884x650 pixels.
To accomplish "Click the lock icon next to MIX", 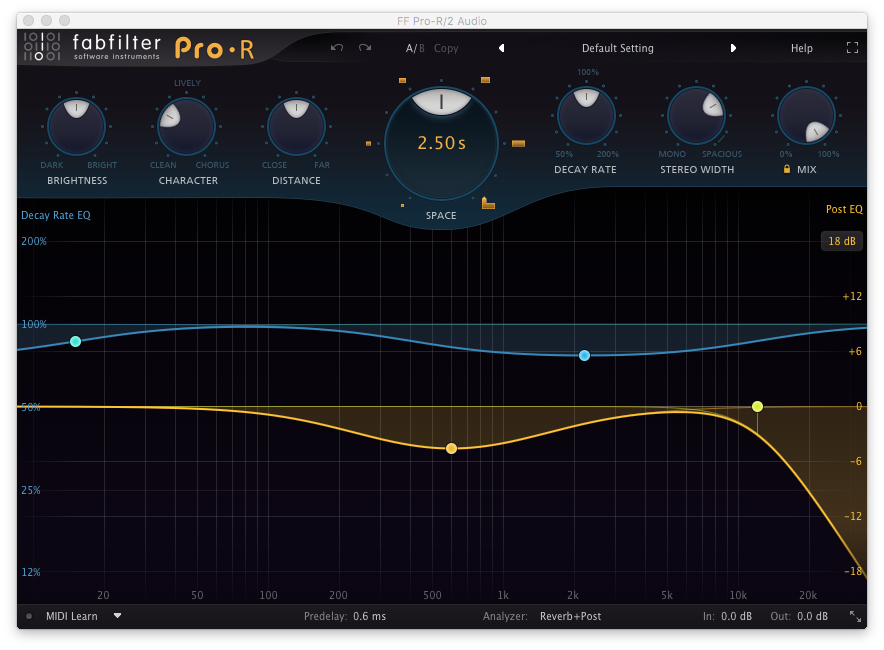I will coord(785,169).
